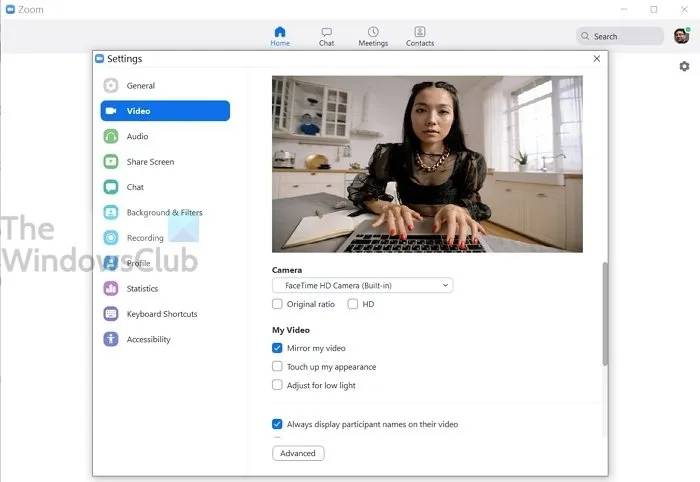Select the Audio headphone icon
The width and height of the screenshot is (700, 482).
(111, 137)
